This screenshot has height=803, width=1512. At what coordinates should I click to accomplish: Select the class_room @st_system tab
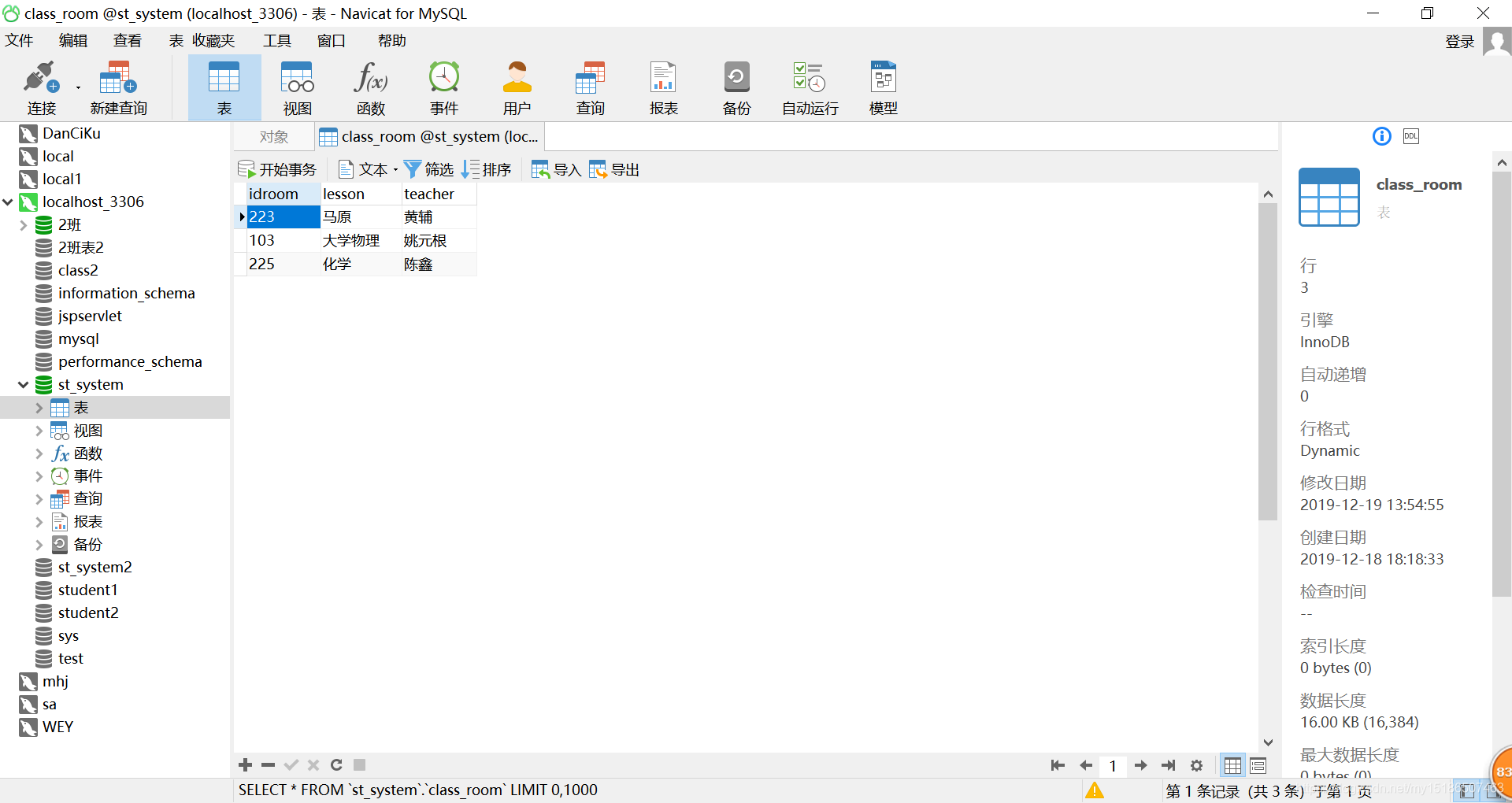point(430,137)
